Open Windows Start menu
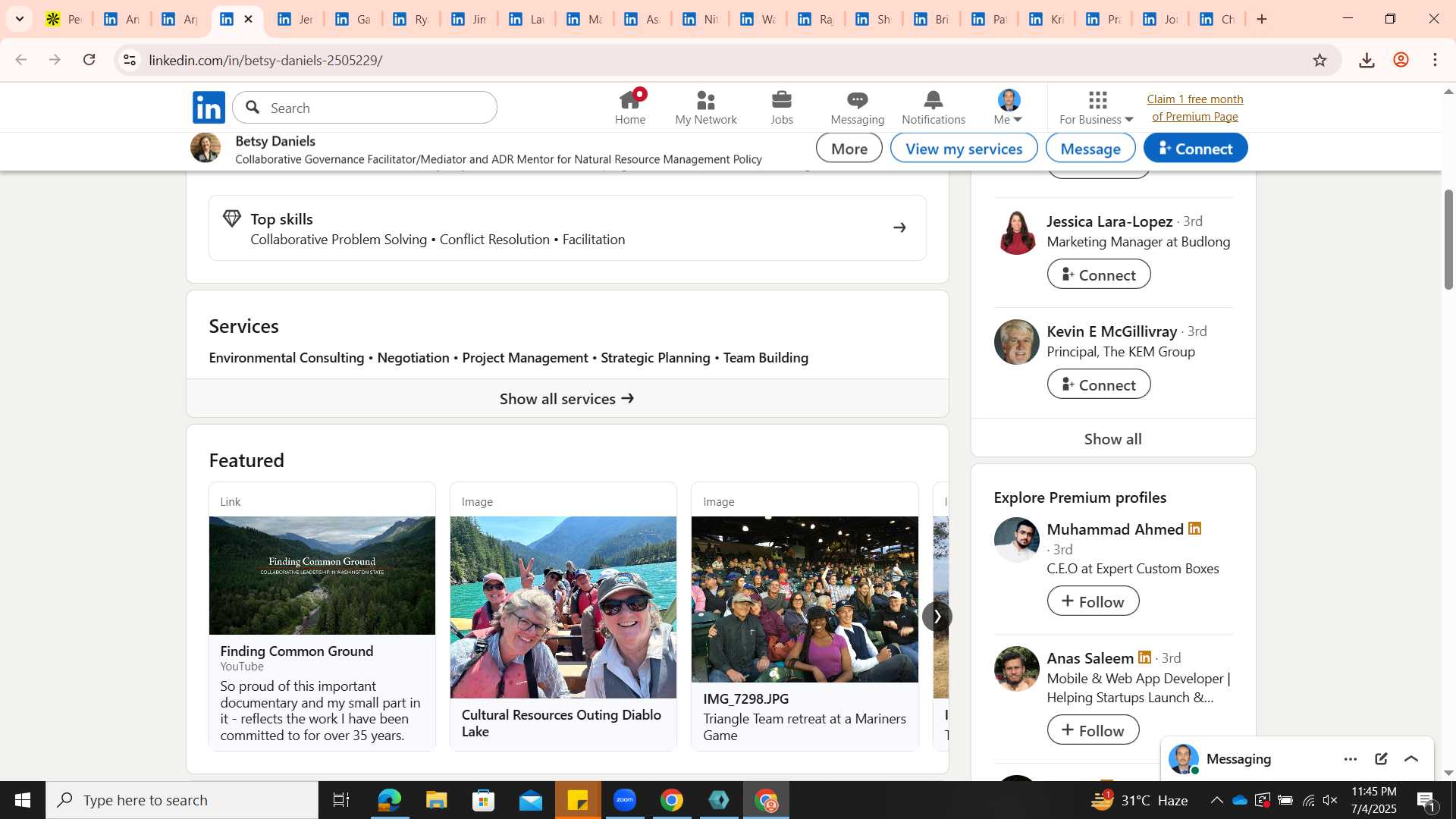The height and width of the screenshot is (819, 1456). click(22, 800)
